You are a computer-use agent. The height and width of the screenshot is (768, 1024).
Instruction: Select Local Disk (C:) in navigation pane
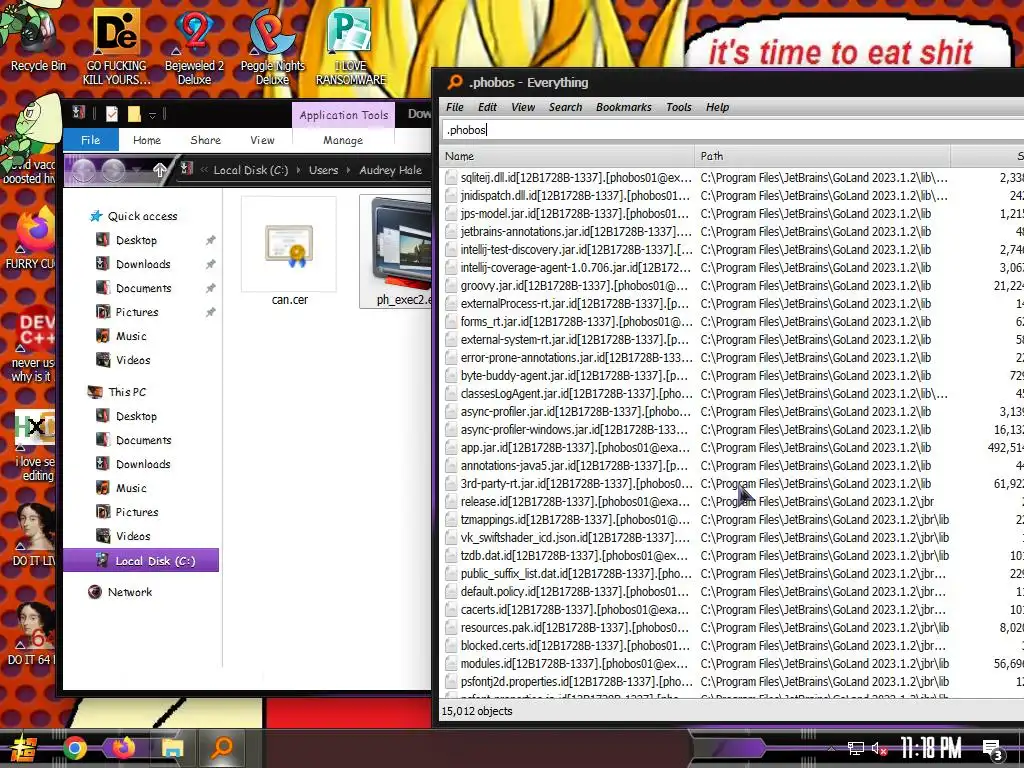tap(141, 561)
